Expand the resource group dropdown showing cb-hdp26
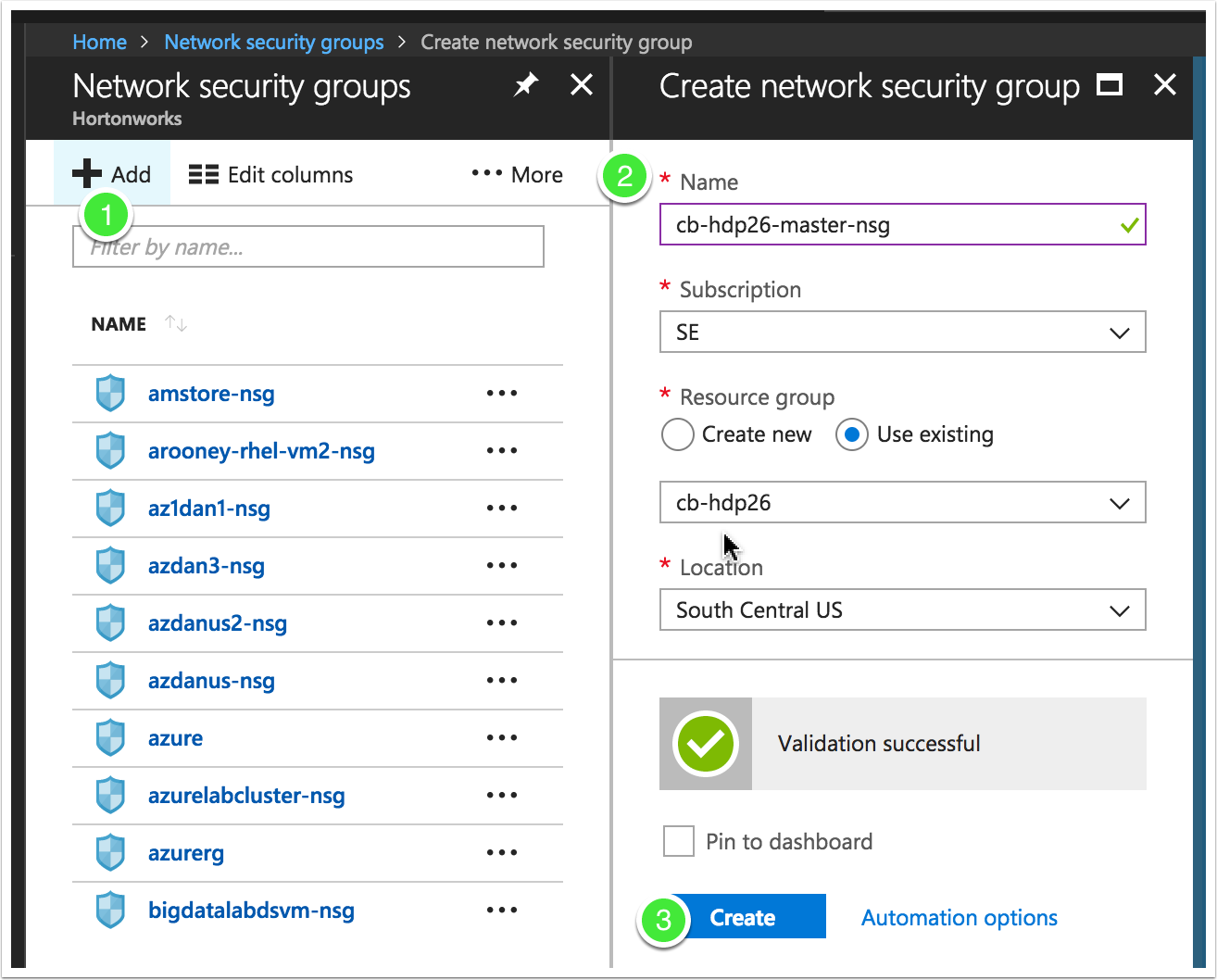The width and height of the screenshot is (1217, 980). tap(902, 502)
